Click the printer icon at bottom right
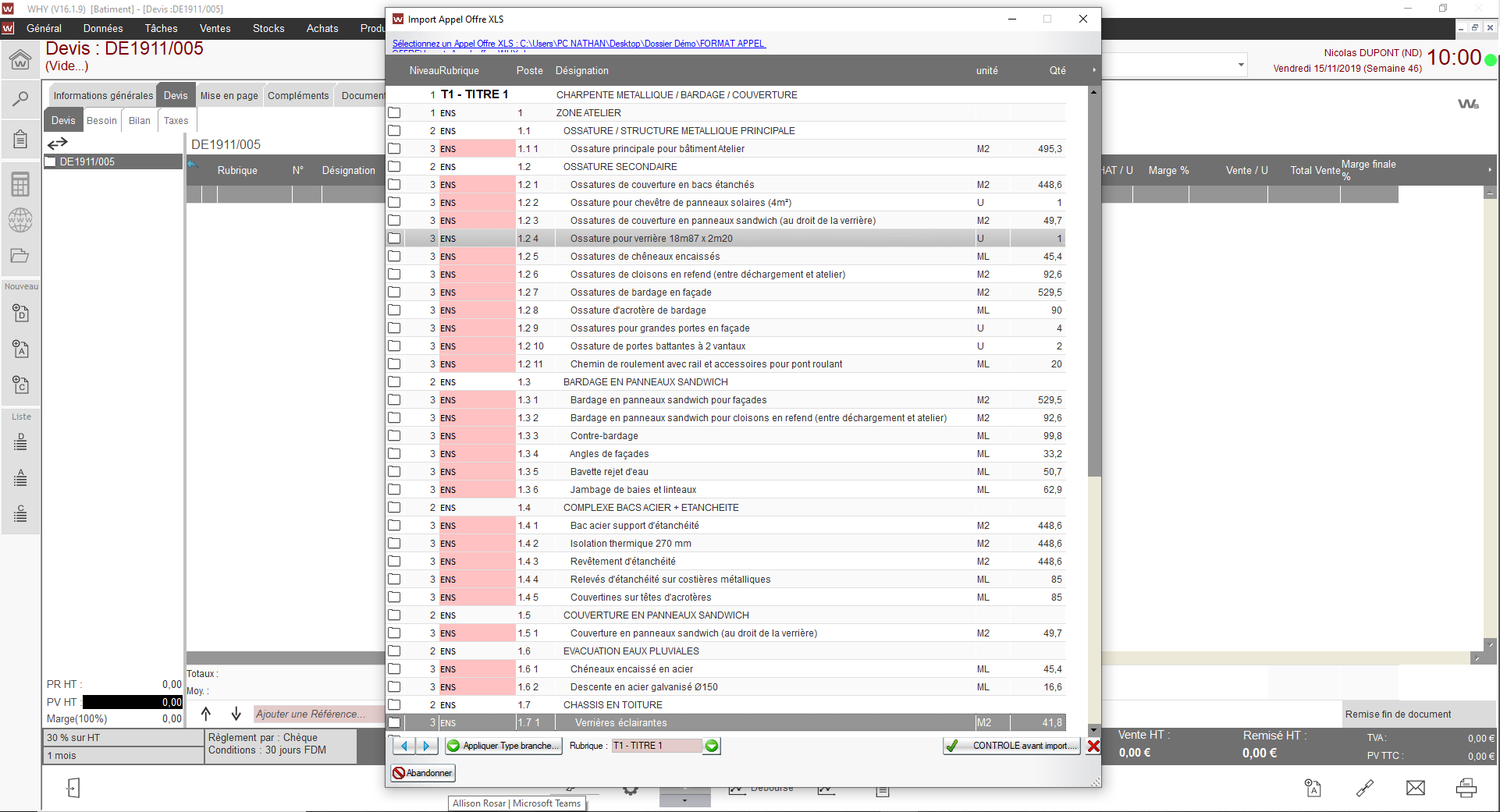Screen dimensions: 1500x812 pyautogui.click(x=1466, y=788)
